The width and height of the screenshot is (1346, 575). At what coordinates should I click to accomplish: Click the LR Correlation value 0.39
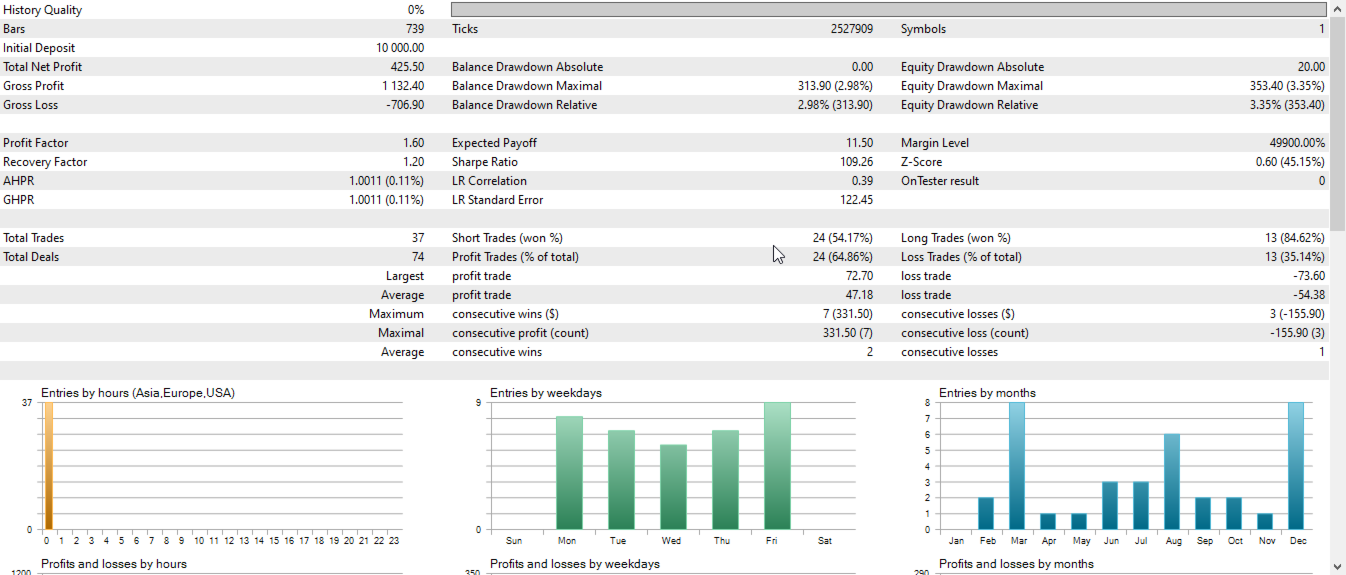862,181
